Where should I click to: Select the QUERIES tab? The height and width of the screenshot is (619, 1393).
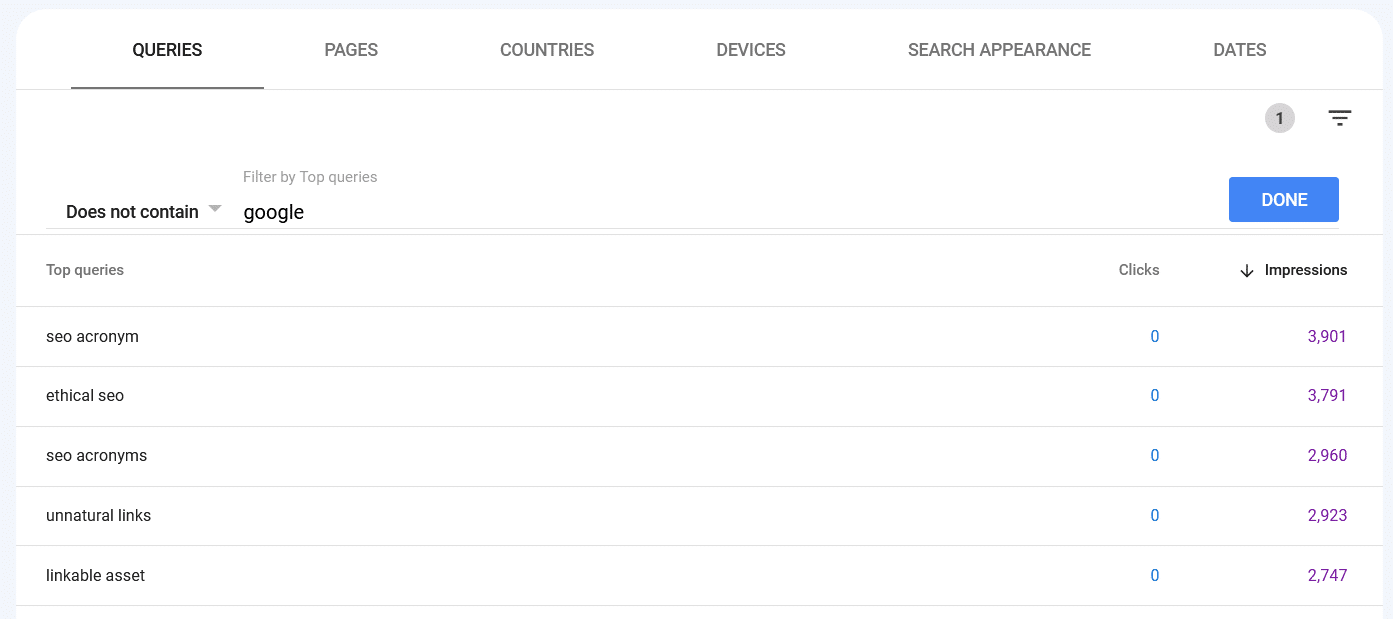click(166, 49)
